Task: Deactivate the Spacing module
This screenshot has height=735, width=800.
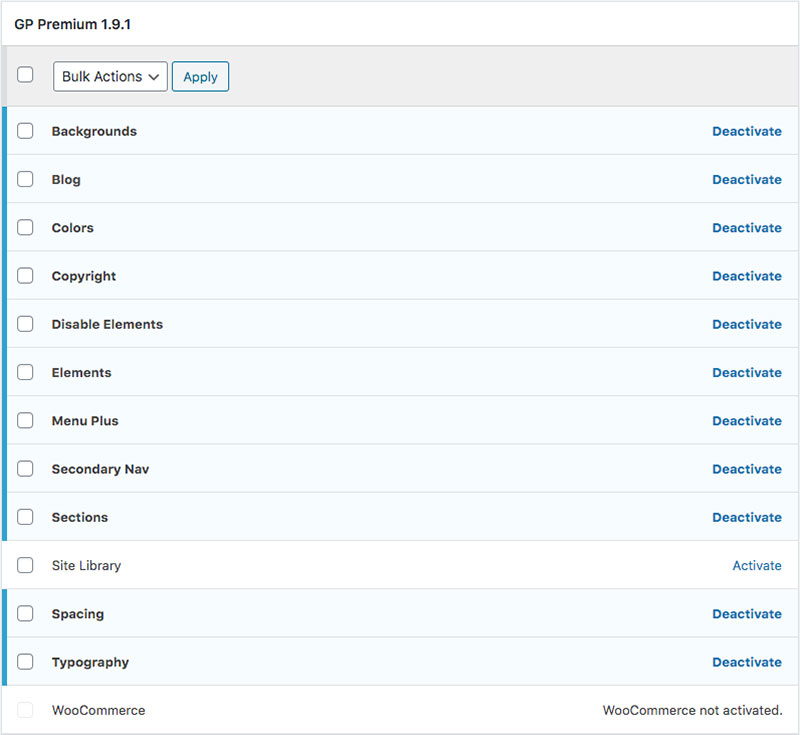Action: pyautogui.click(x=746, y=614)
